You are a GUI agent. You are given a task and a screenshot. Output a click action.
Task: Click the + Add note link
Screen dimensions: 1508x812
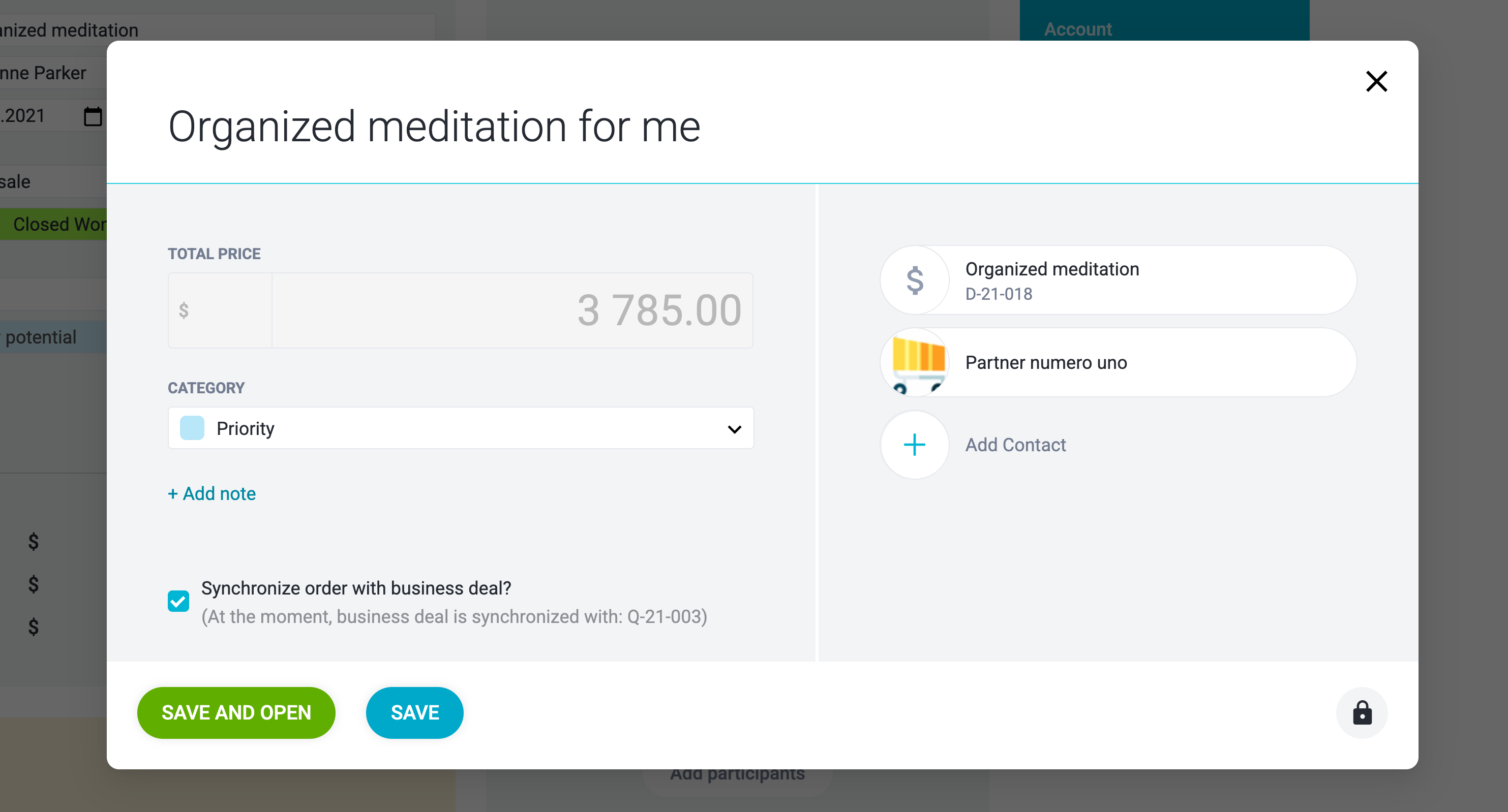pyautogui.click(x=212, y=493)
